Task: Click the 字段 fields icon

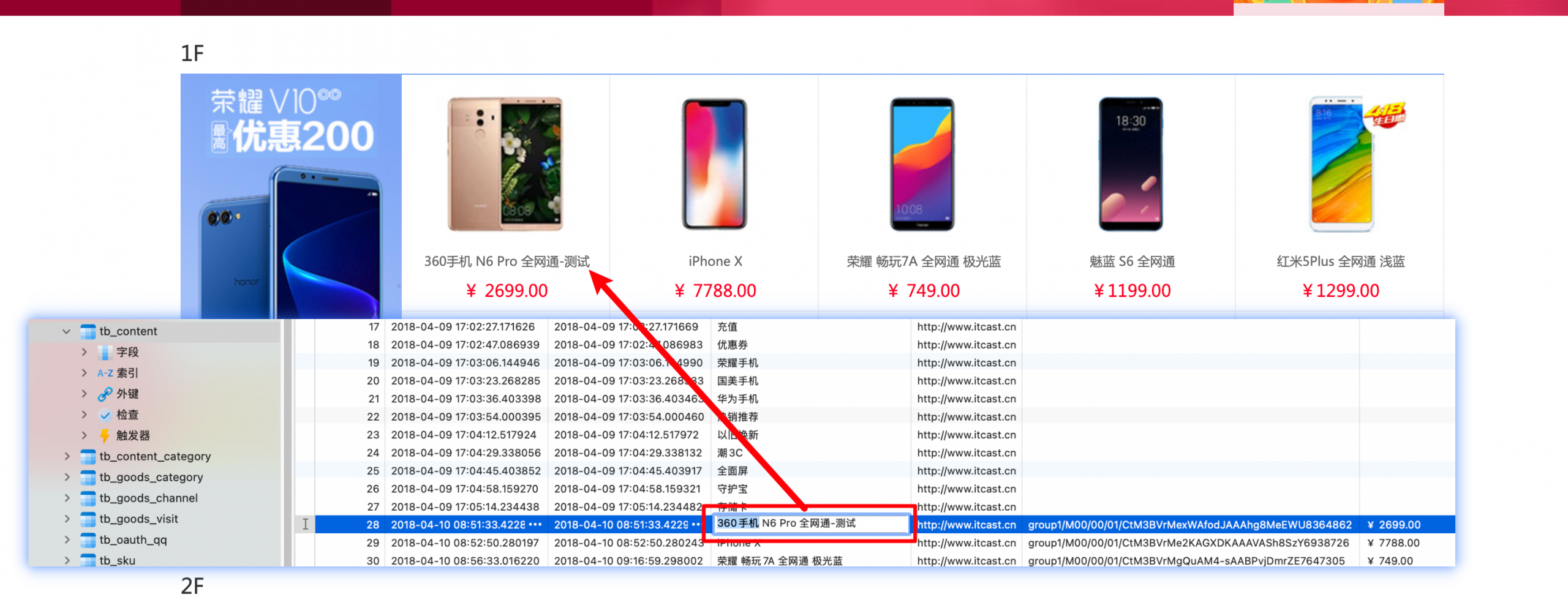Action: (x=105, y=352)
